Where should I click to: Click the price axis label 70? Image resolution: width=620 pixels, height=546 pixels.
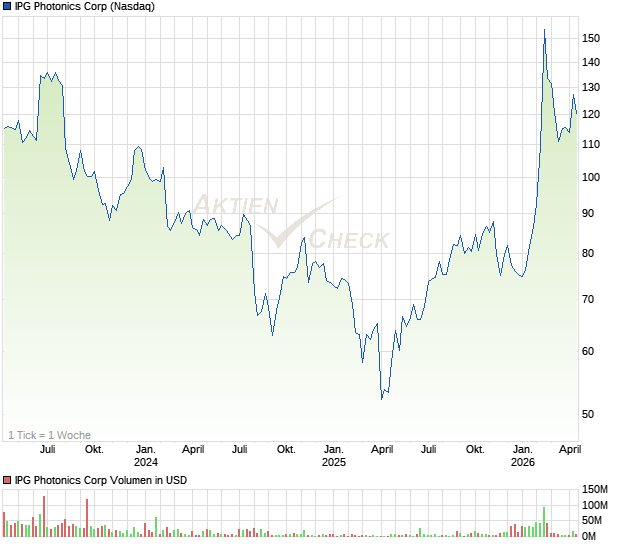click(x=588, y=299)
